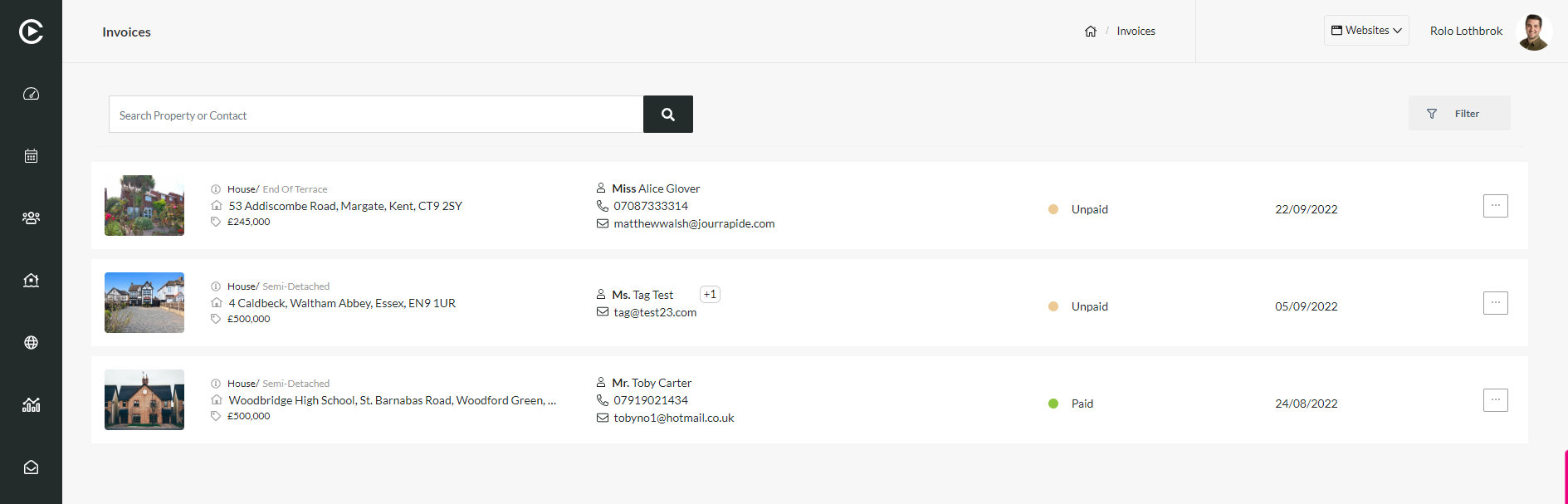Viewport: 1568px width, 504px height.
Task: Open the dashboard speedometer icon in sidebar
Action: tap(31, 94)
